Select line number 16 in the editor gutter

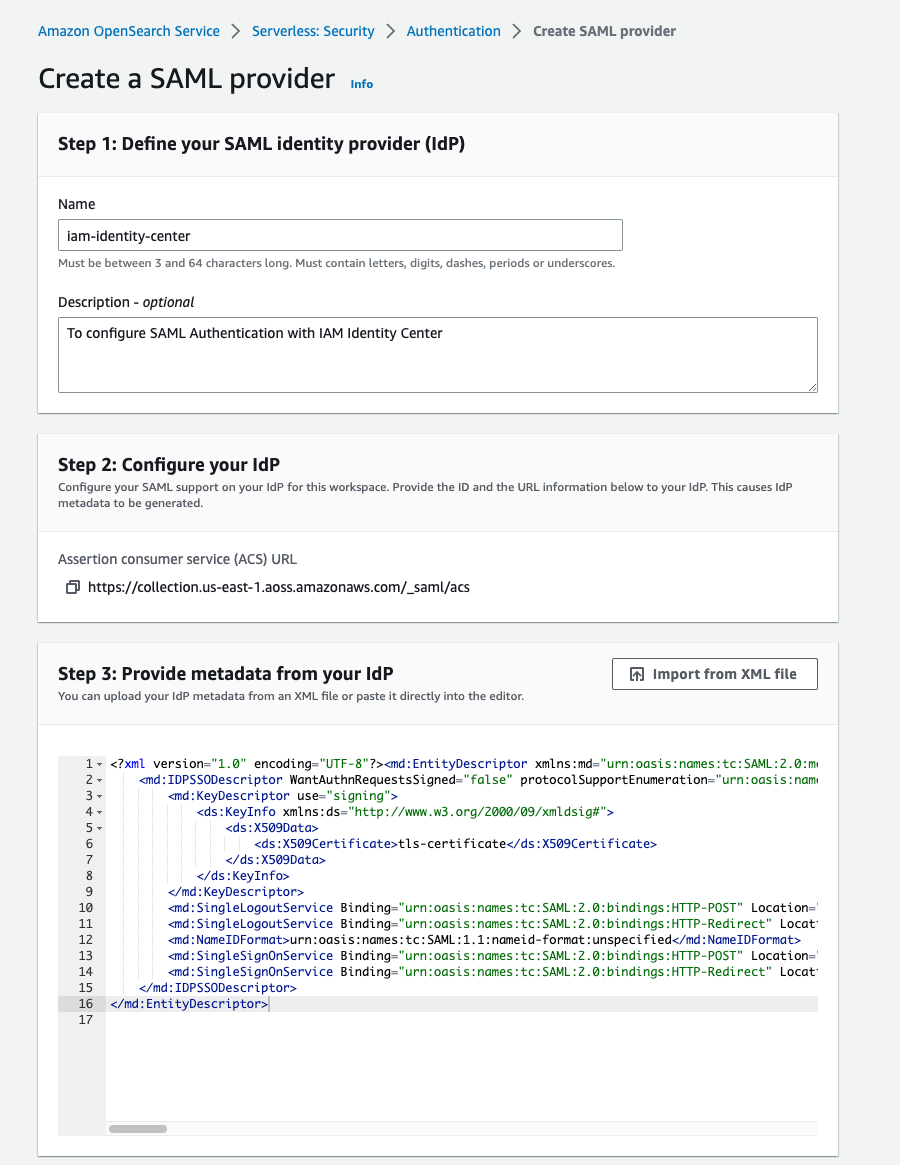pos(85,1004)
